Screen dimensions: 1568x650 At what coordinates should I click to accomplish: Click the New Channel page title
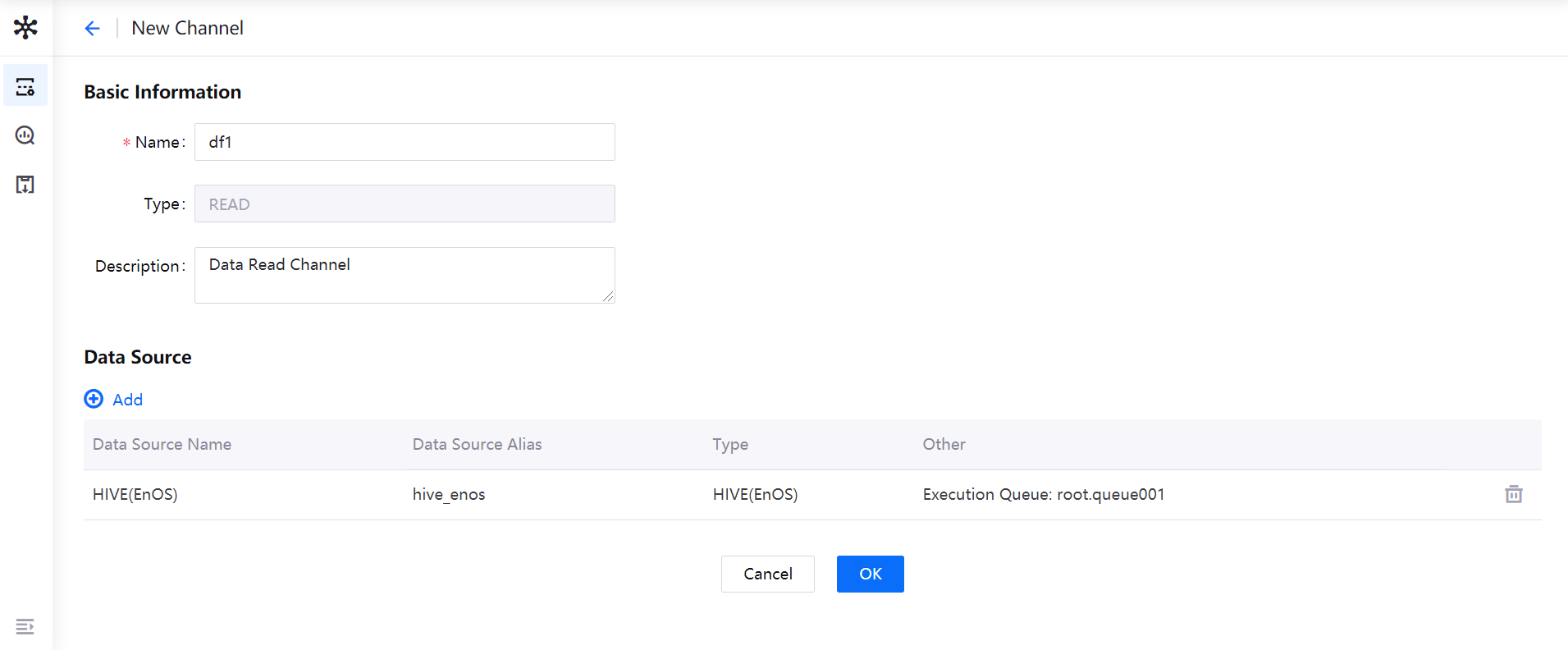click(x=187, y=28)
